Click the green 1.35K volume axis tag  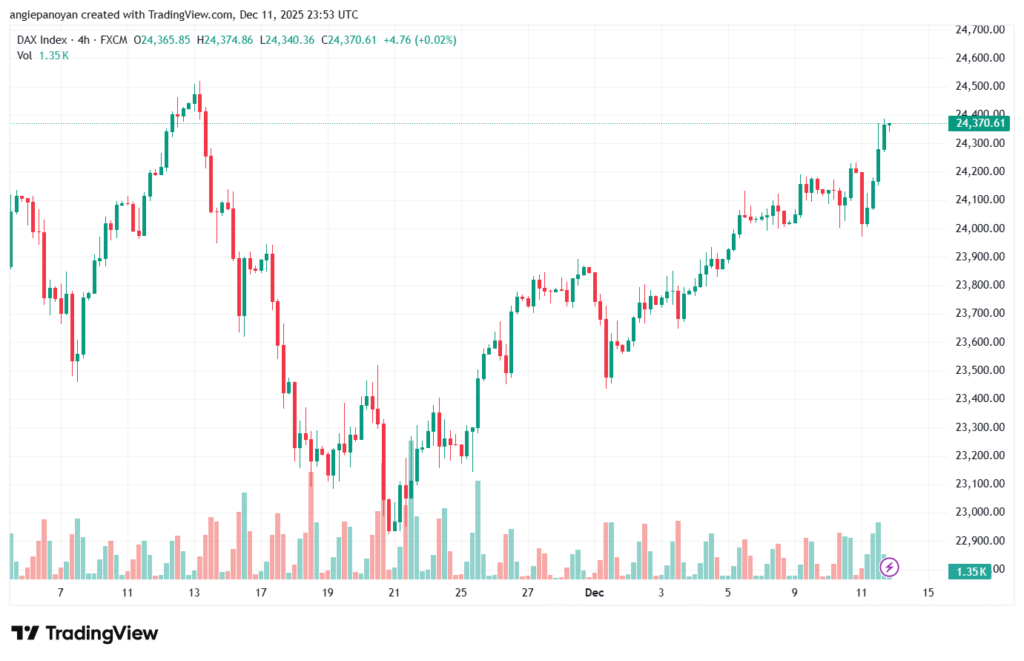[x=973, y=570]
